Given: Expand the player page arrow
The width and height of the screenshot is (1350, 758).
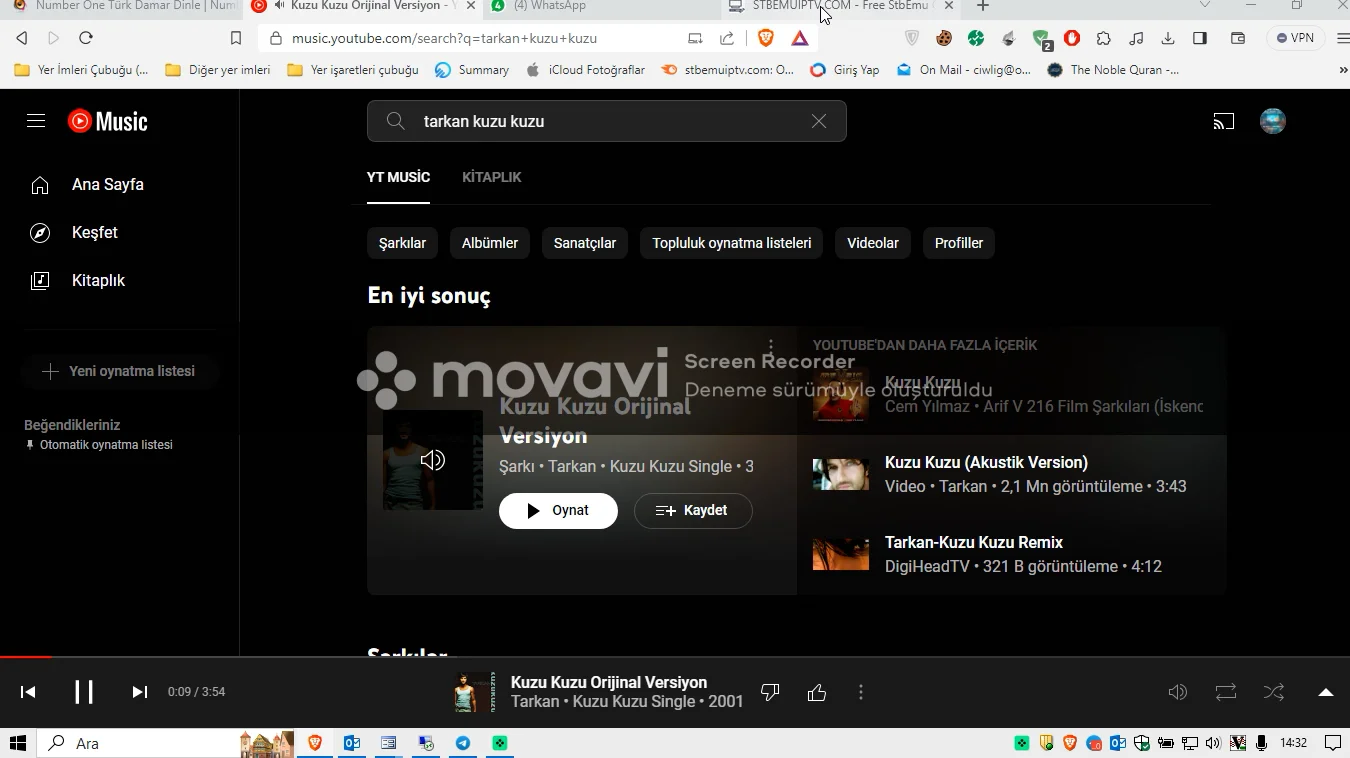Looking at the screenshot, I should click(x=1326, y=692).
